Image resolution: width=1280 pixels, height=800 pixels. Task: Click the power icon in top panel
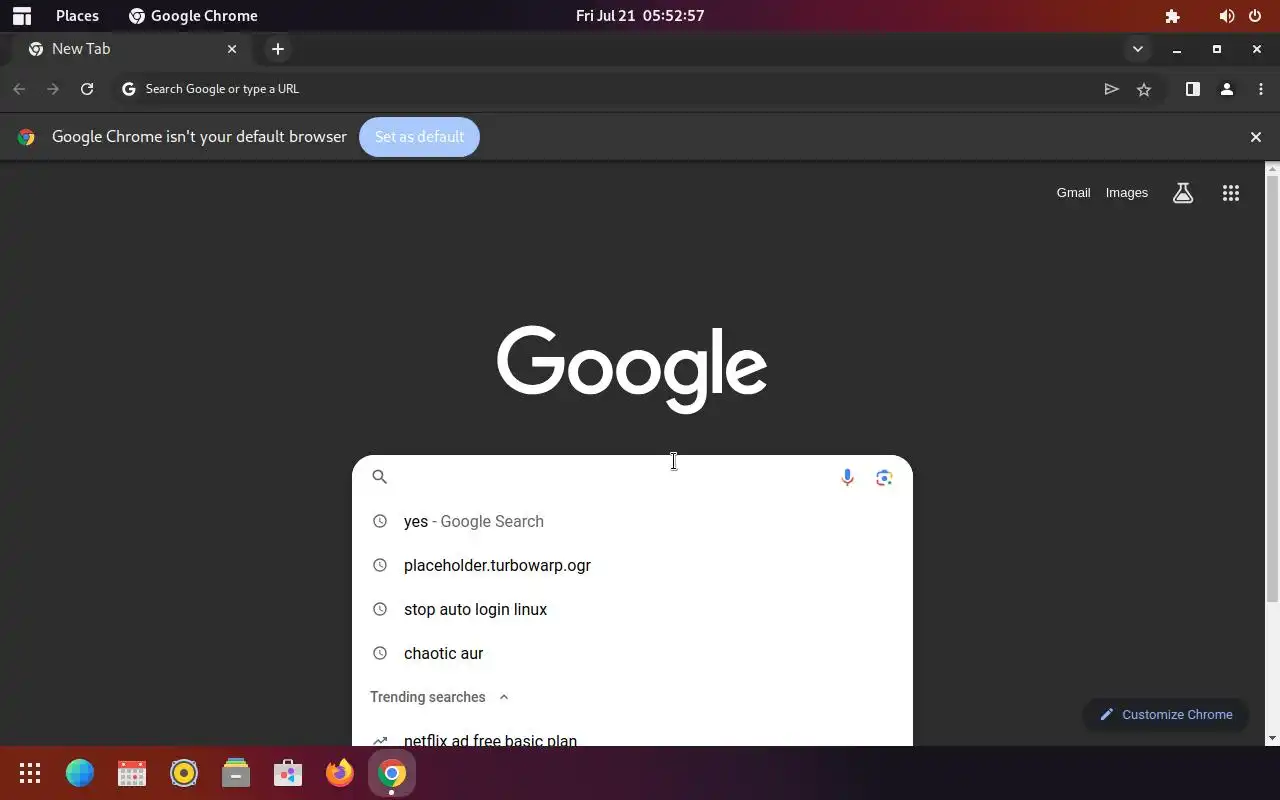click(1255, 16)
